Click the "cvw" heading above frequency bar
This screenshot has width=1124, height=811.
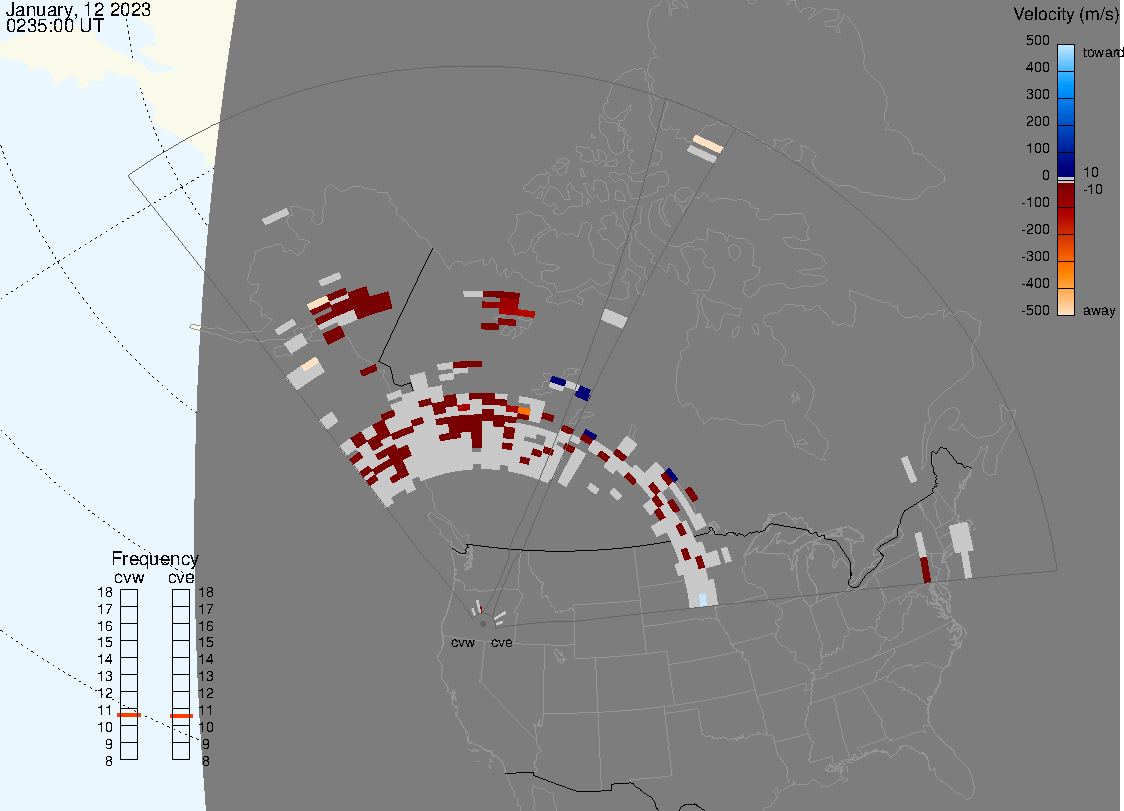tap(129, 578)
